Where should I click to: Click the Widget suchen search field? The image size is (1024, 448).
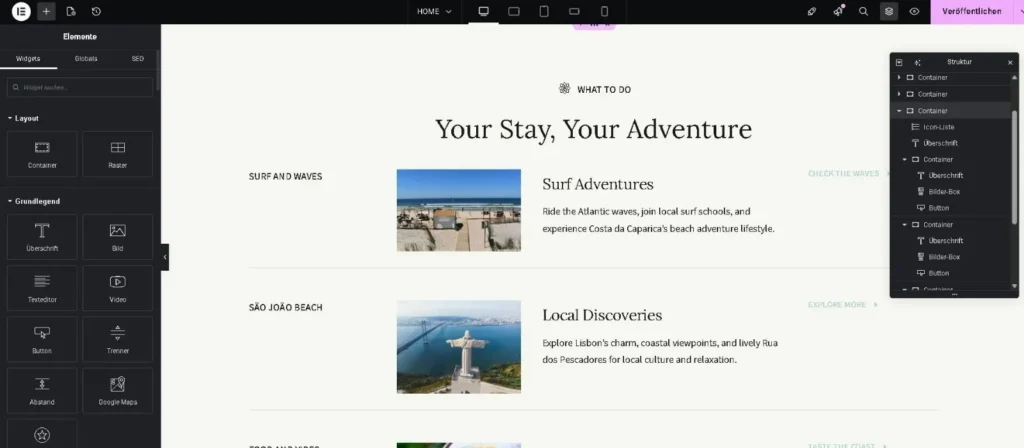[80, 87]
